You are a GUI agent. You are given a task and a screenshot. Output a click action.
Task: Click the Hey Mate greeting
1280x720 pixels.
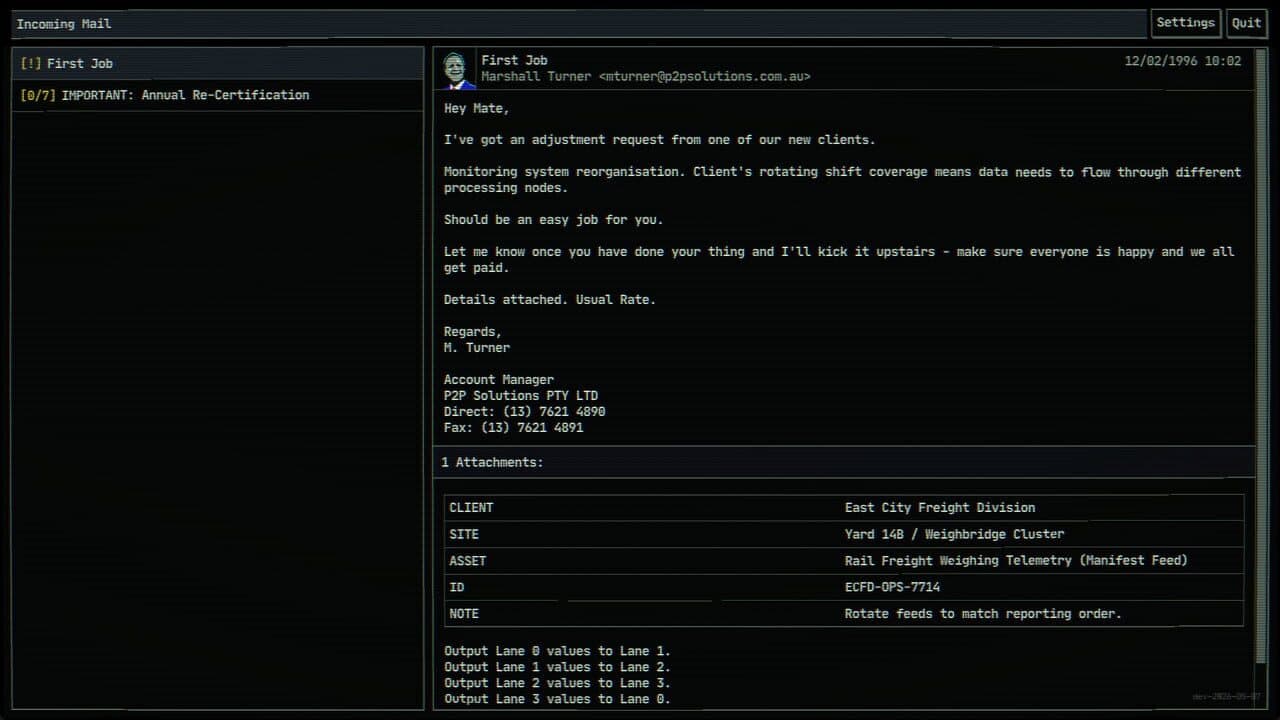pos(477,108)
